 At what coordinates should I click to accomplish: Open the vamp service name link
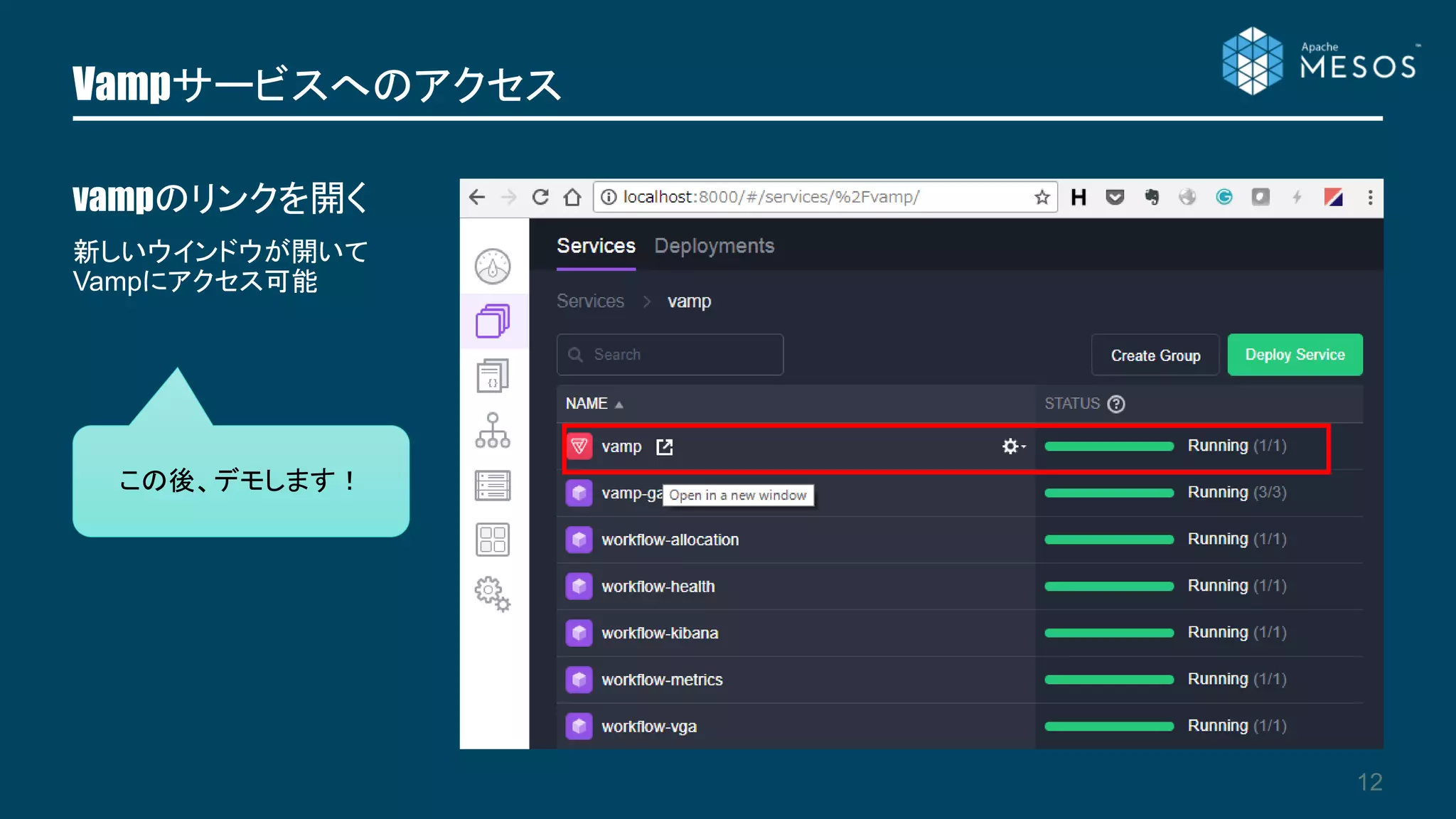pos(621,446)
